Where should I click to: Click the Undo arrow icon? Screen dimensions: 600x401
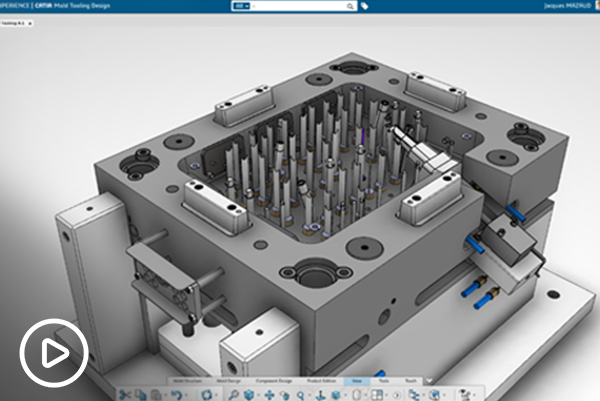(175, 394)
